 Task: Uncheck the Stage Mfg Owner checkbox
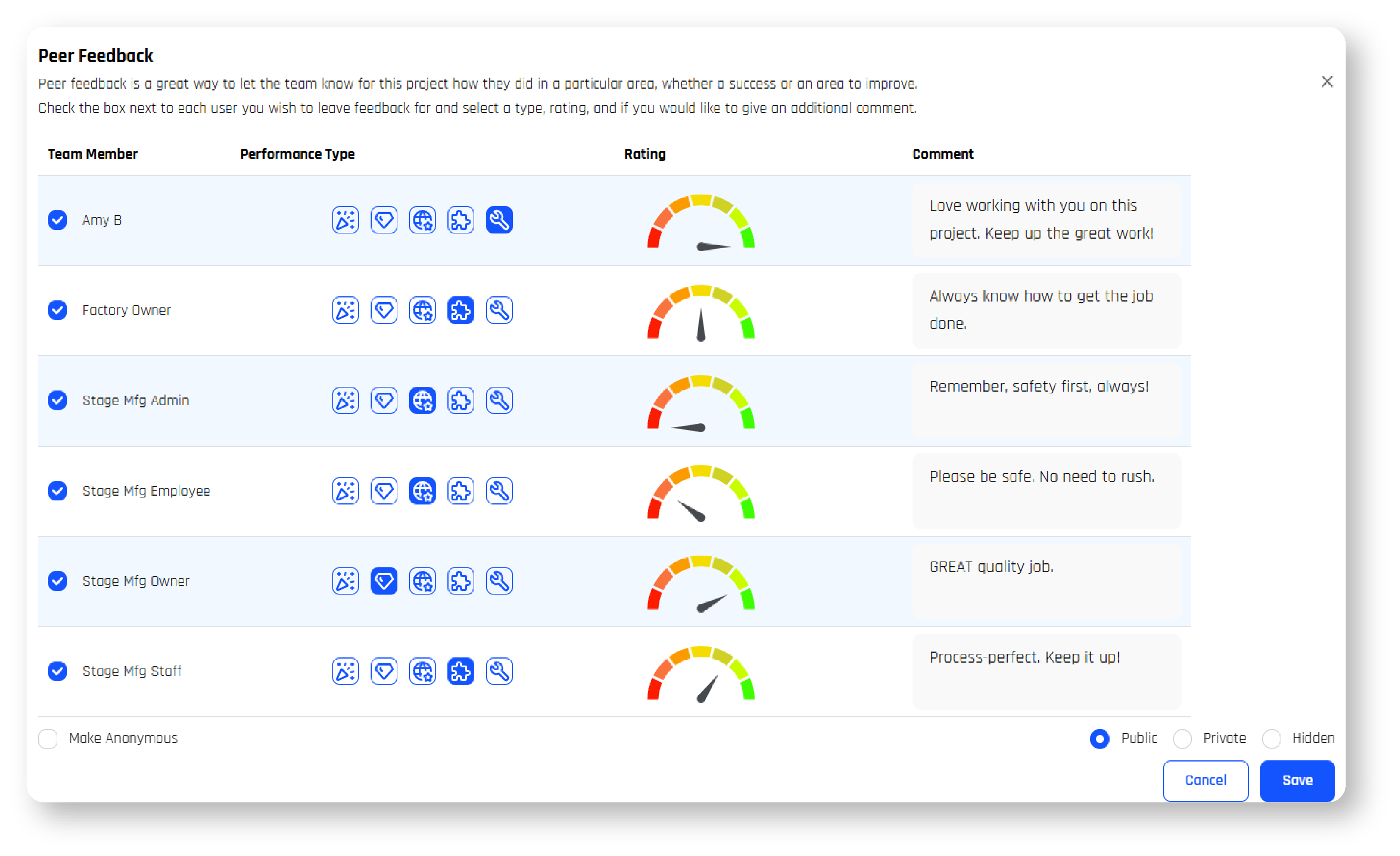[57, 581]
